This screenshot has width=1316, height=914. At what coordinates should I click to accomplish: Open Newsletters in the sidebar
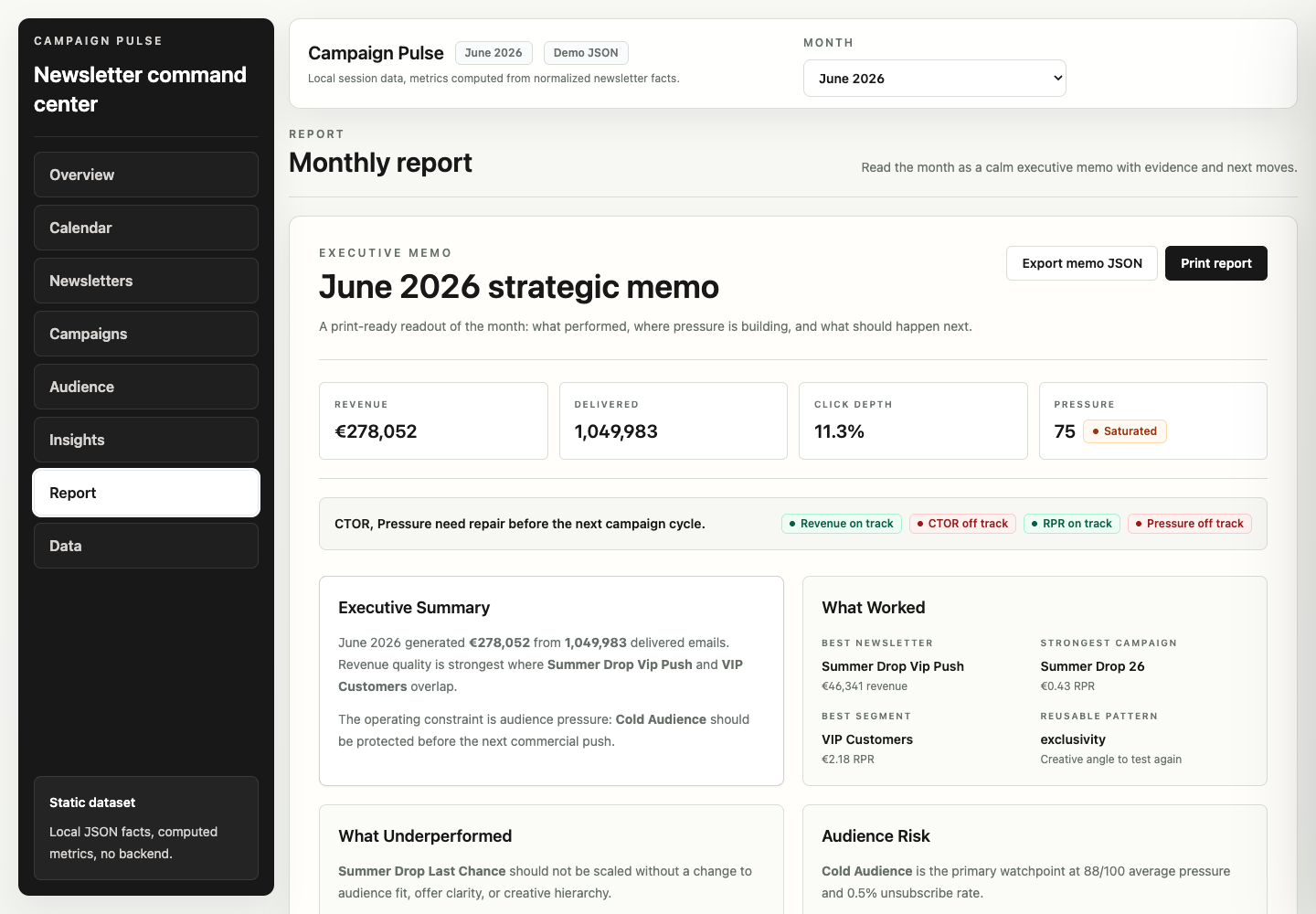(146, 281)
